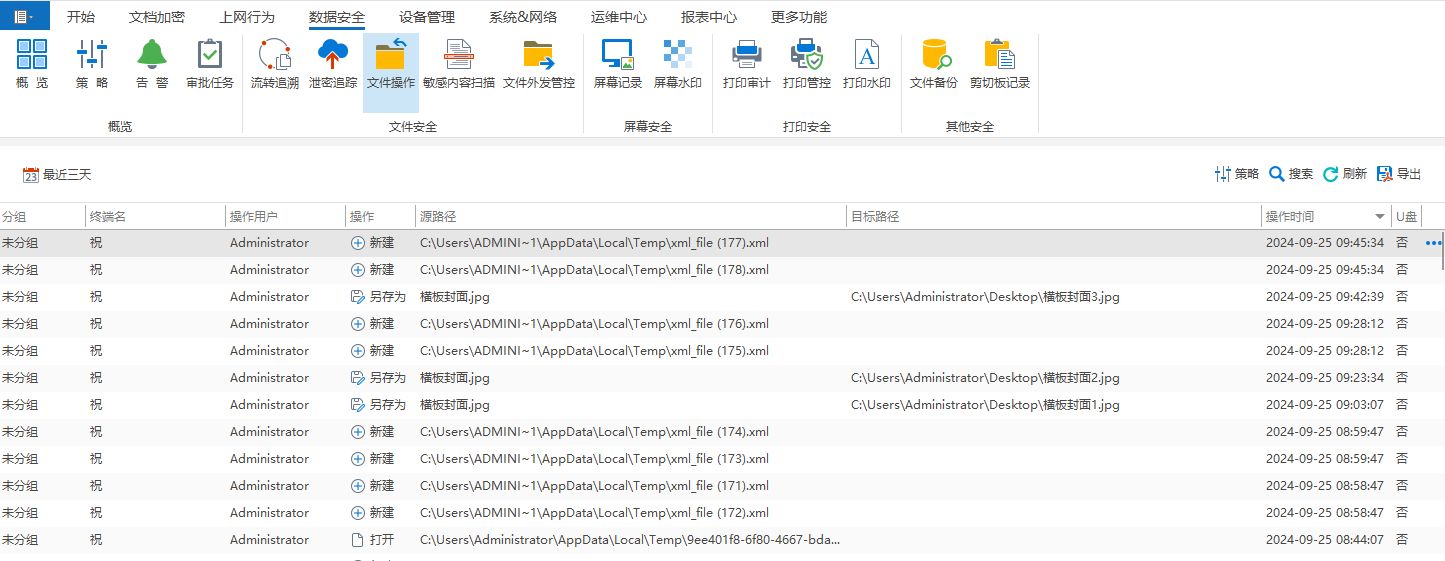Open 打印水印 print watermark
The width and height of the screenshot is (1445, 561).
[867, 64]
